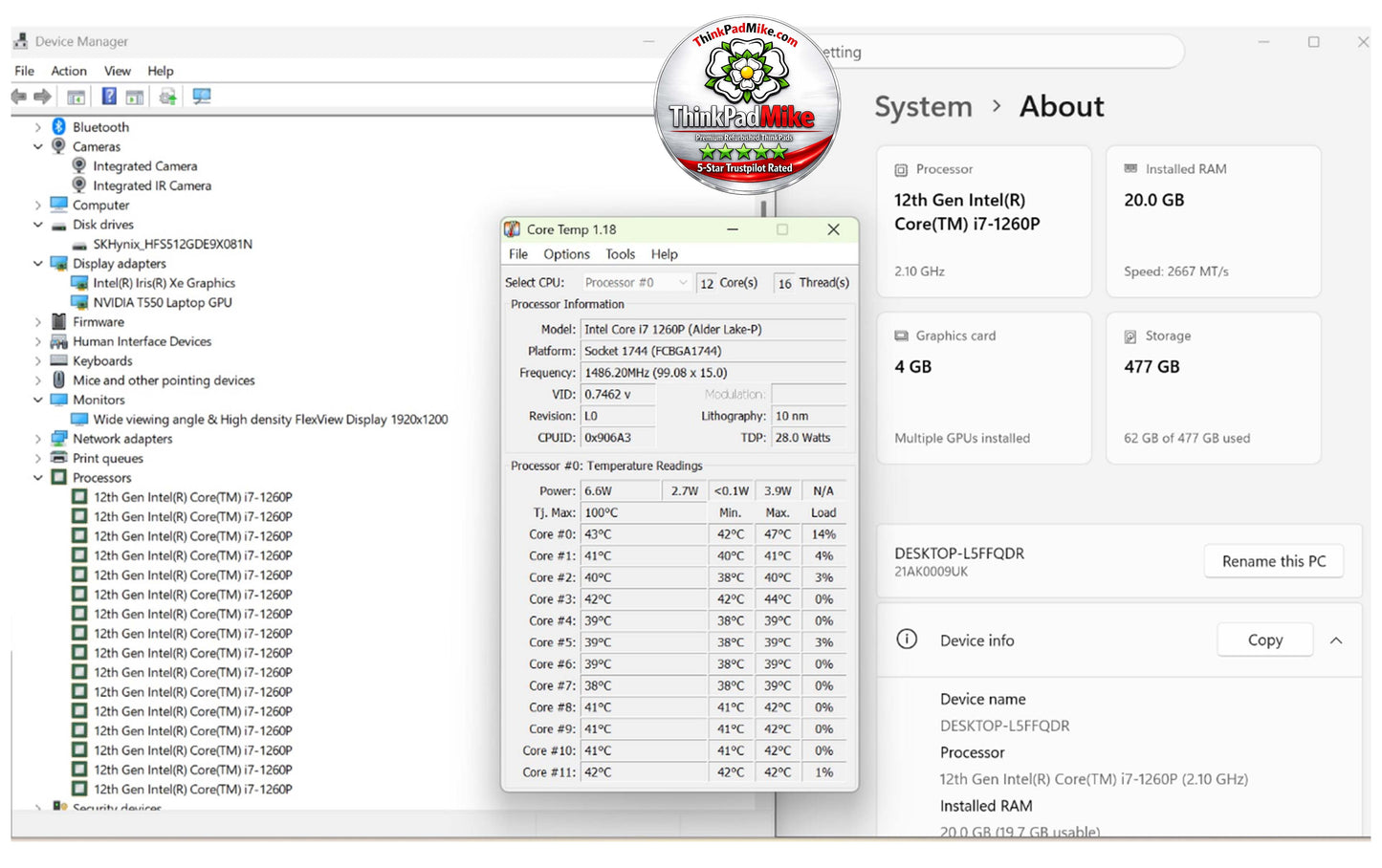1382x868 pixels.
Task: Select the Firmware category icon
Action: click(58, 322)
